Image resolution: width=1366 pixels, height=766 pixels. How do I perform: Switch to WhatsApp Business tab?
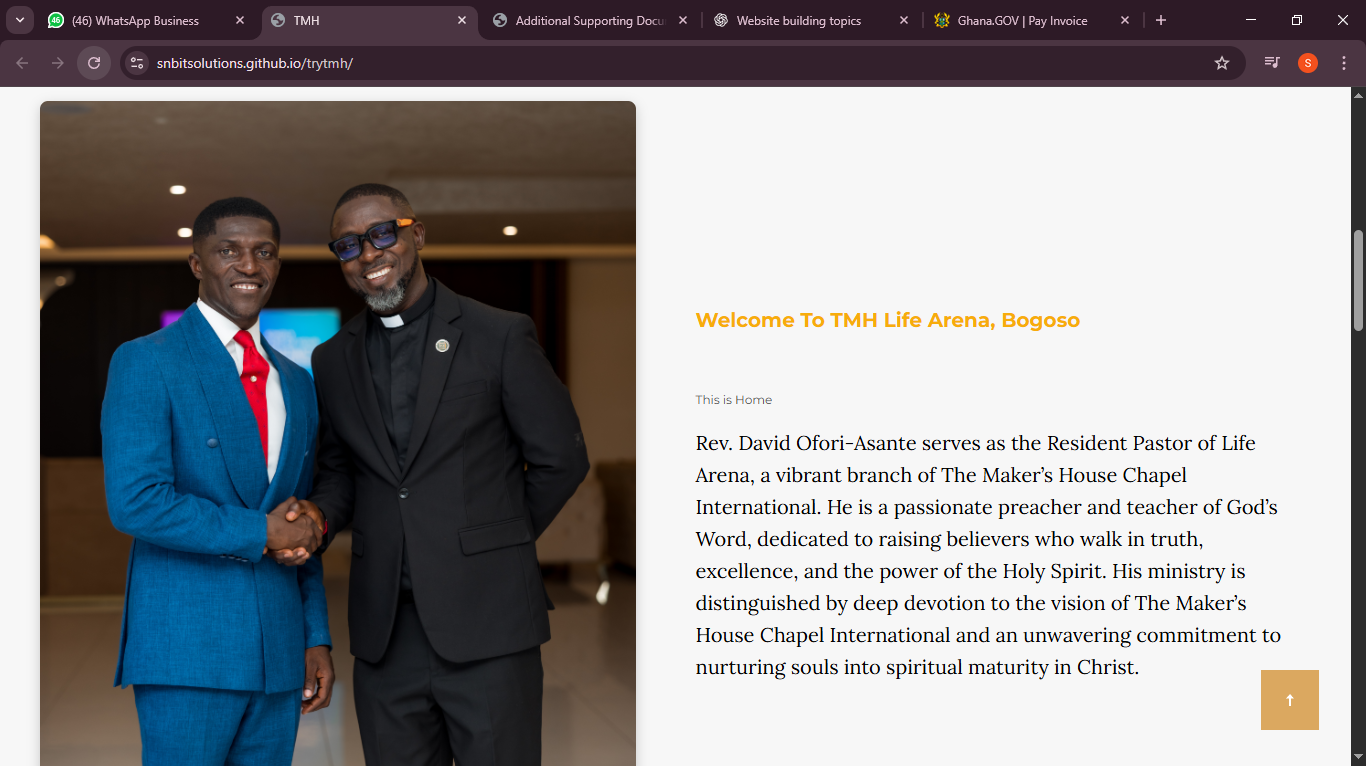click(135, 21)
